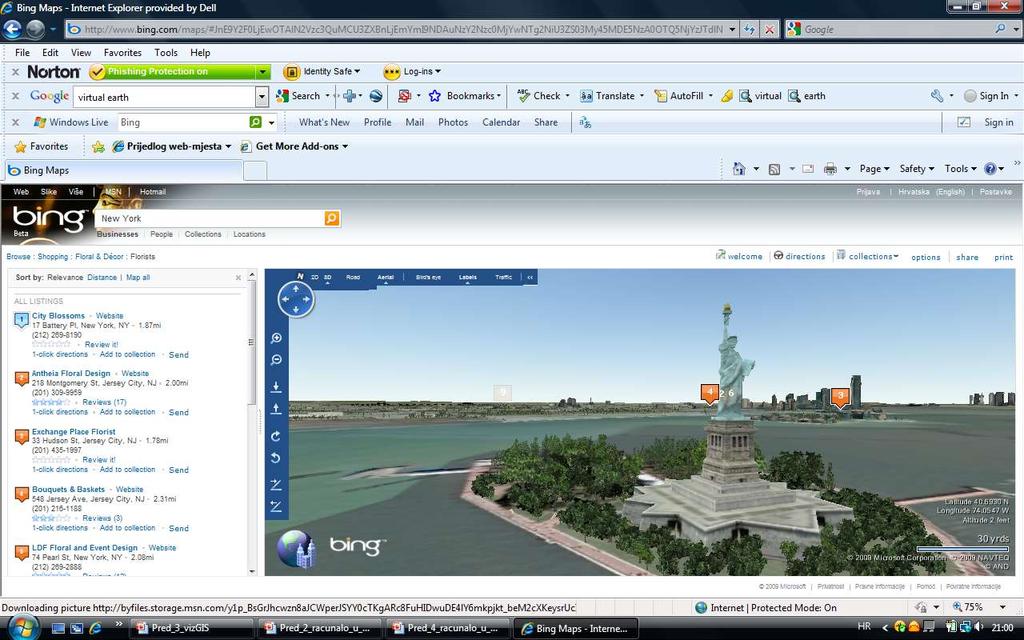Open Bookmarks dropdown in Google toolbar

click(499, 96)
